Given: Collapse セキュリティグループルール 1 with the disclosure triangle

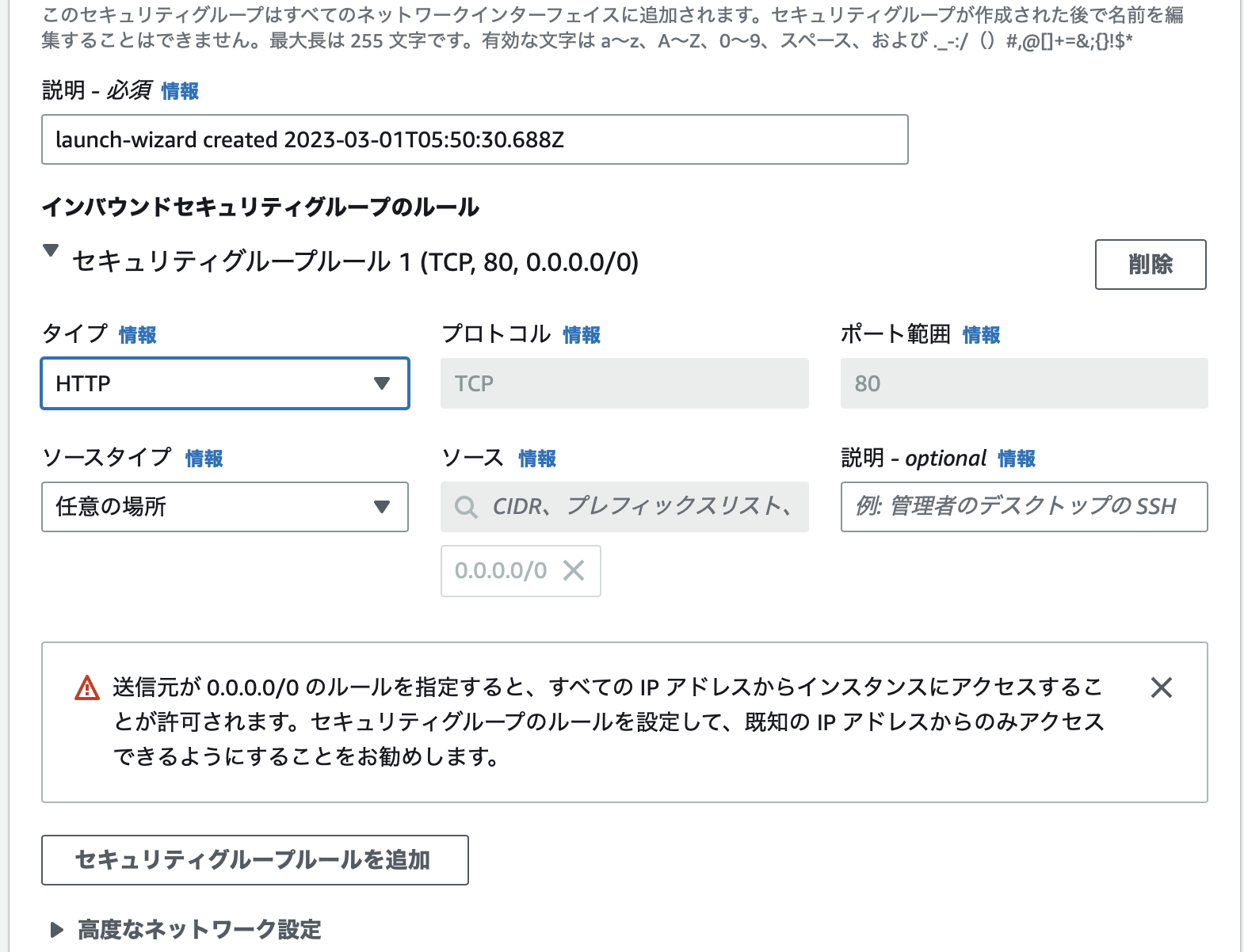Looking at the screenshot, I should coord(51,252).
